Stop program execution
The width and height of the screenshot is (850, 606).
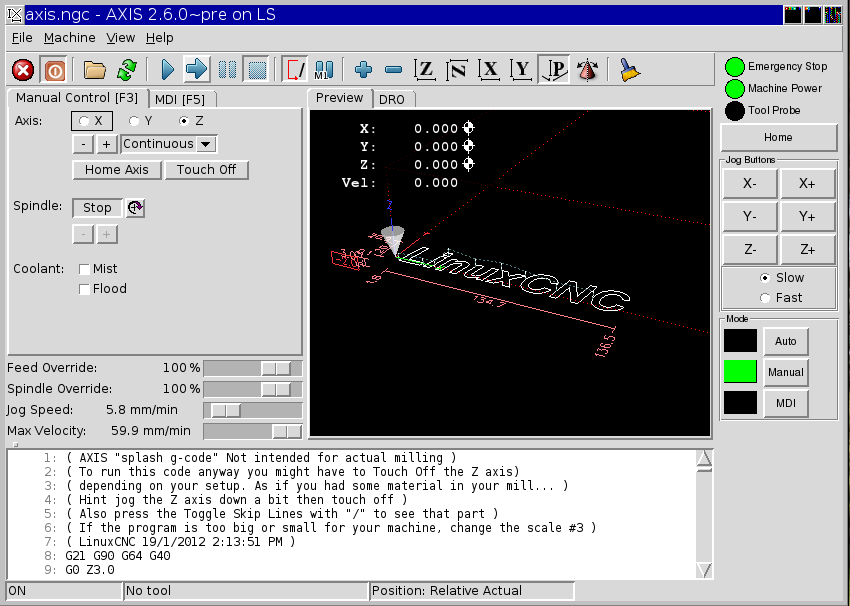click(257, 70)
